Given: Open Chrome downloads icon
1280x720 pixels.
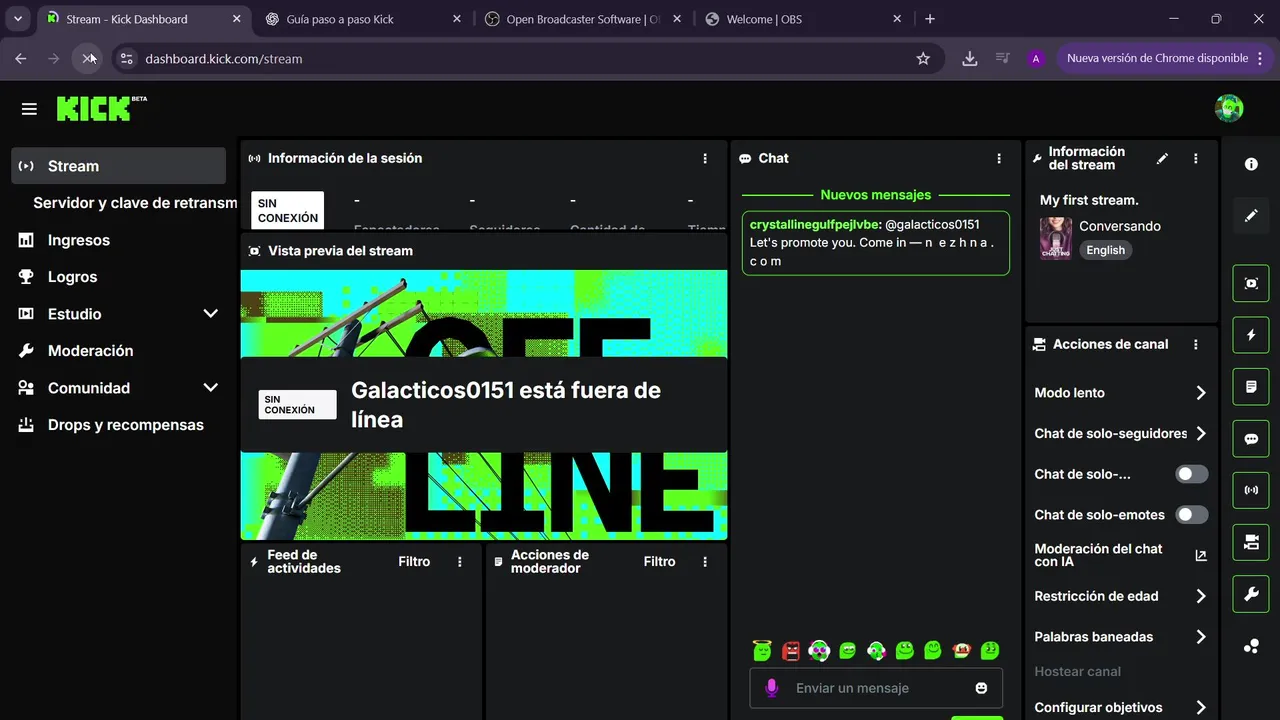Looking at the screenshot, I should click(x=969, y=59).
